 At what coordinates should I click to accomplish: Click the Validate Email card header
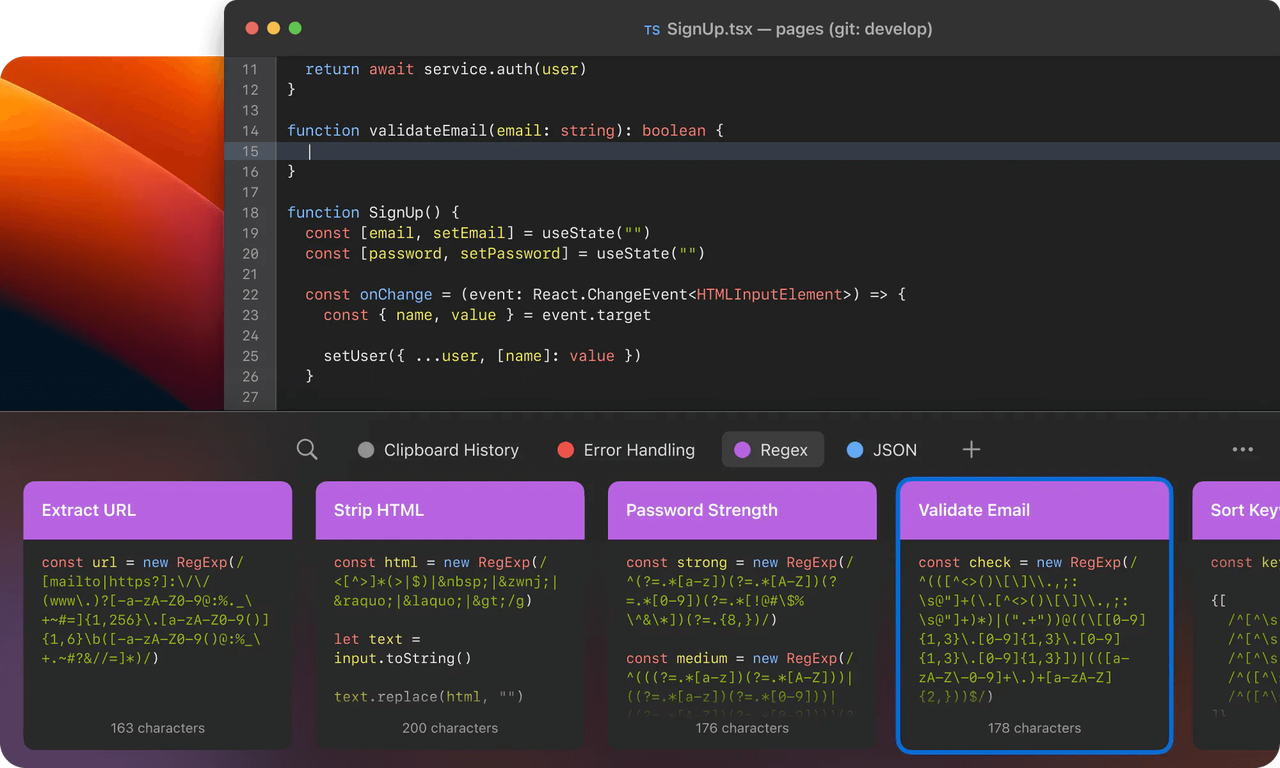1034,510
